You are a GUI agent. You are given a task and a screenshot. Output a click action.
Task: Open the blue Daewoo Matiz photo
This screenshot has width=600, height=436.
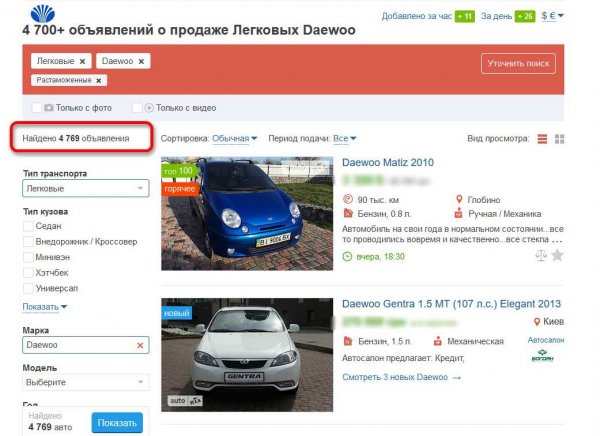(247, 214)
